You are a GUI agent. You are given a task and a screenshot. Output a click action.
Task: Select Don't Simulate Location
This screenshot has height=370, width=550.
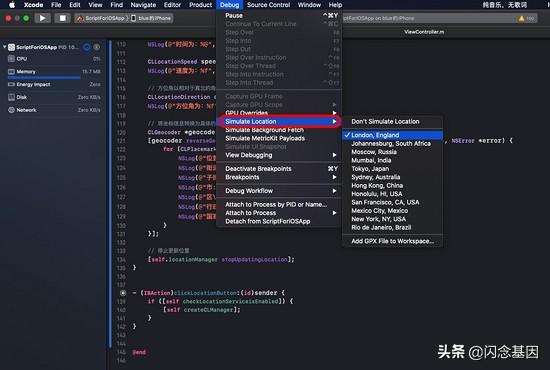pyautogui.click(x=392, y=121)
